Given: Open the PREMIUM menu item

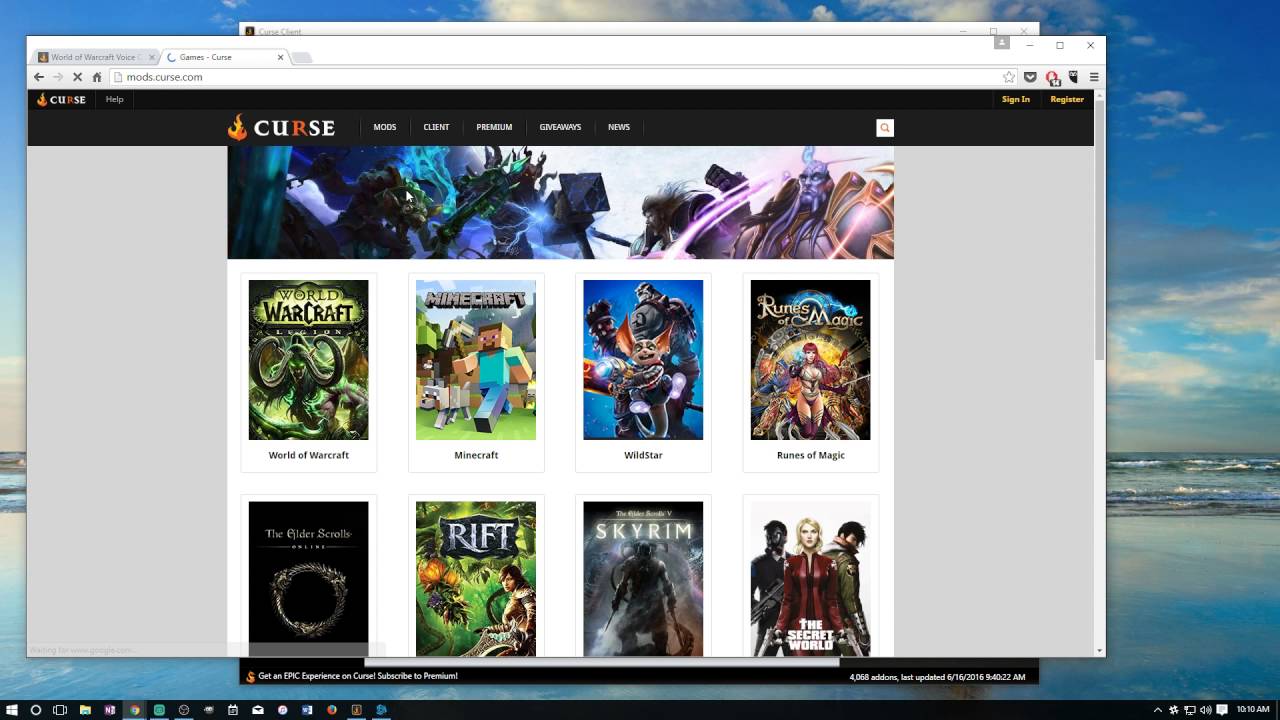Looking at the screenshot, I should pos(494,127).
